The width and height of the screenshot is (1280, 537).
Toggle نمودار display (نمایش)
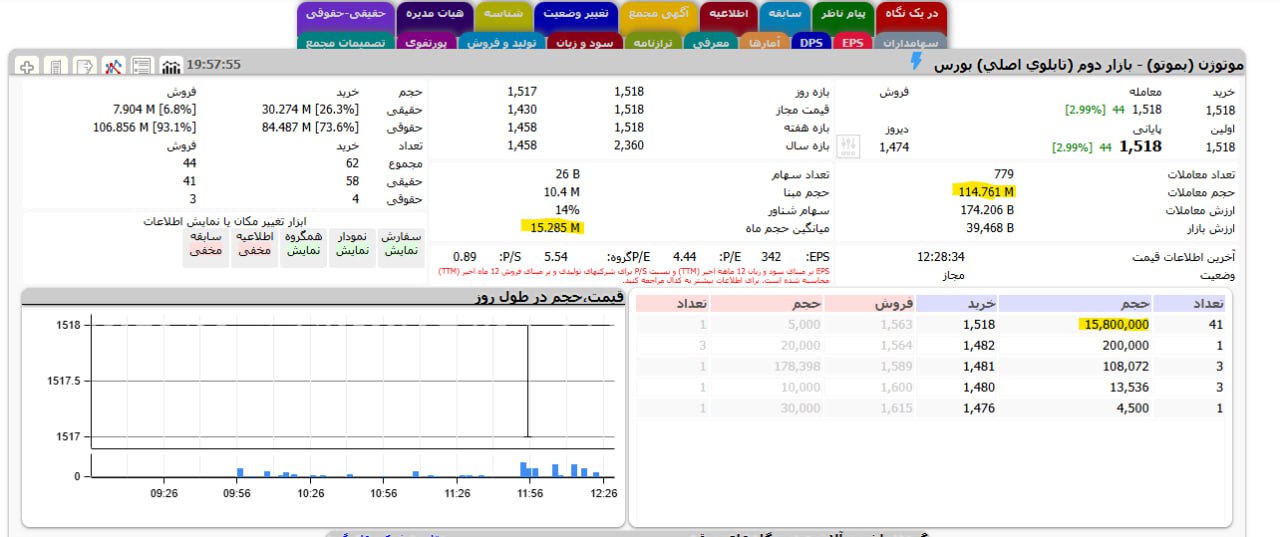[353, 245]
